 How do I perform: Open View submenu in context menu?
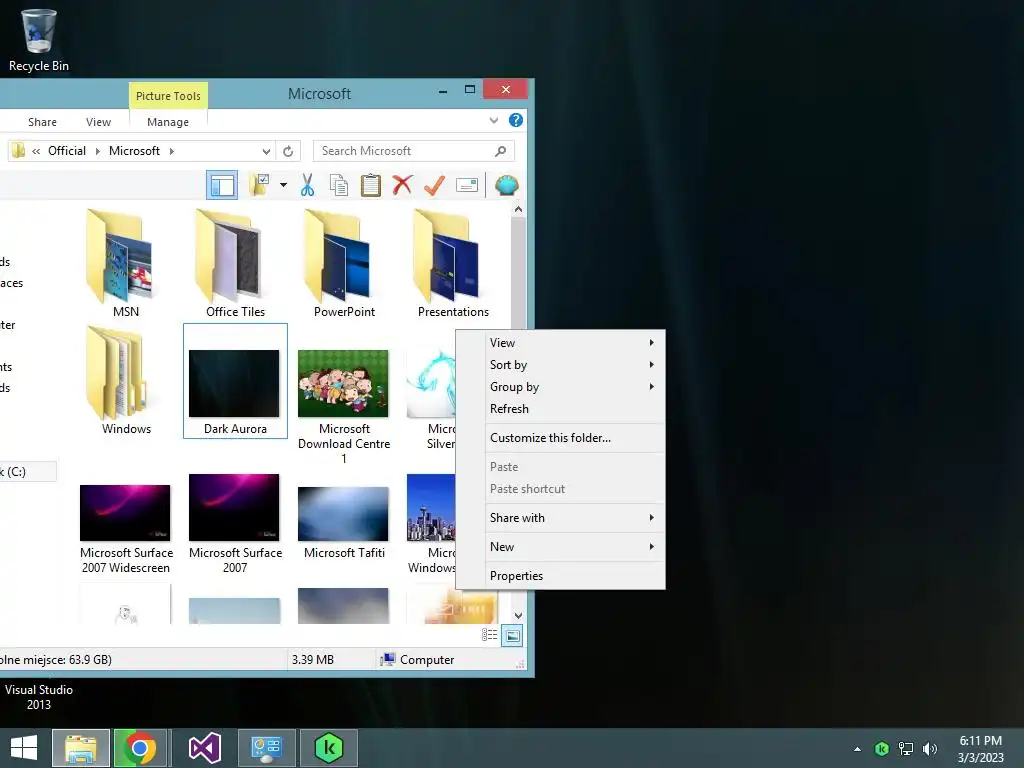(x=574, y=343)
